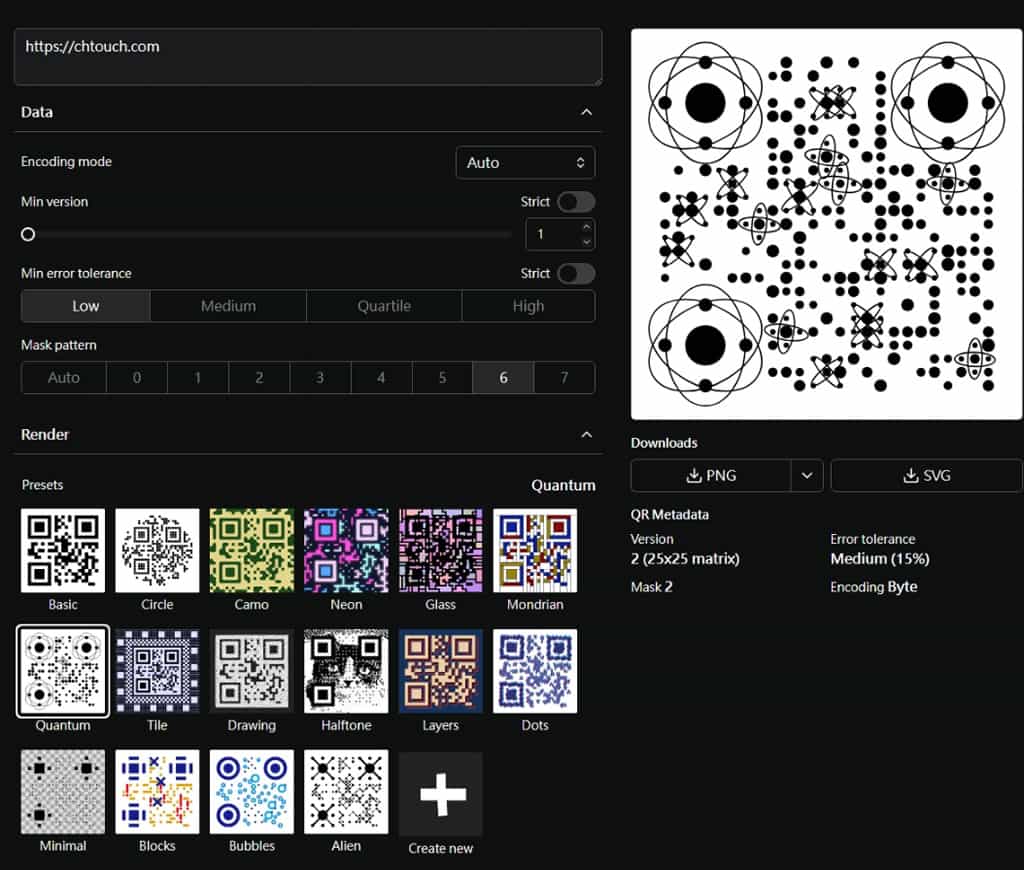Viewport: 1024px width, 870px height.
Task: Select mask pattern 0
Action: [x=137, y=378]
